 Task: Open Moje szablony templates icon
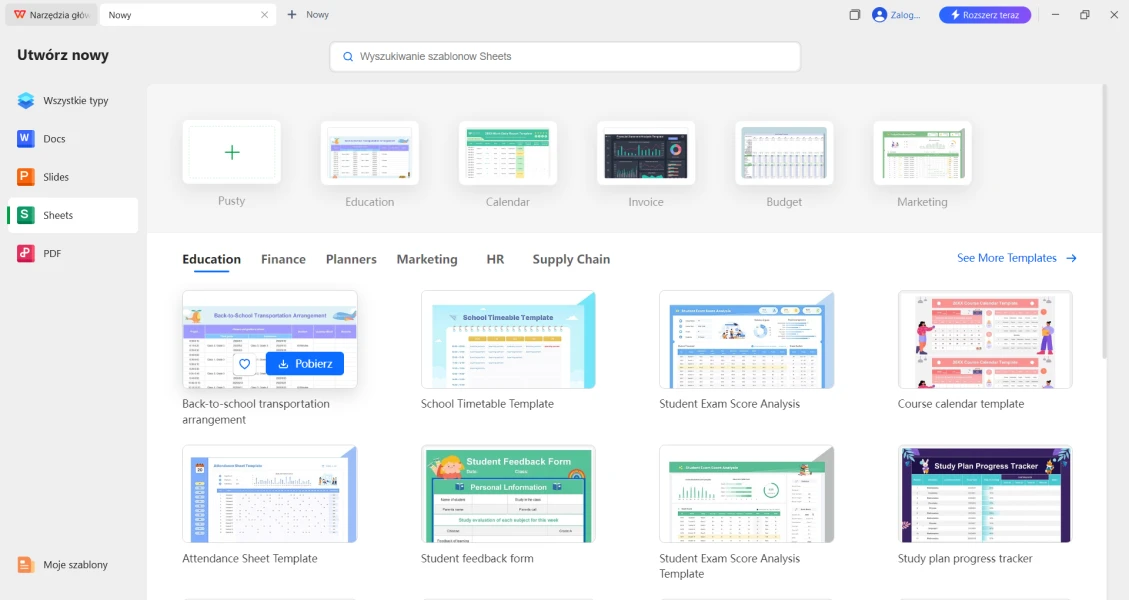26,565
